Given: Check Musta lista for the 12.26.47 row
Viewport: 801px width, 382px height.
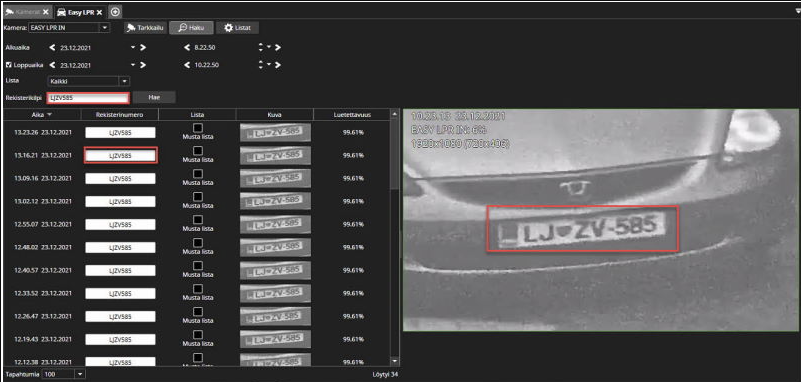Looking at the screenshot, I should 198,312.
